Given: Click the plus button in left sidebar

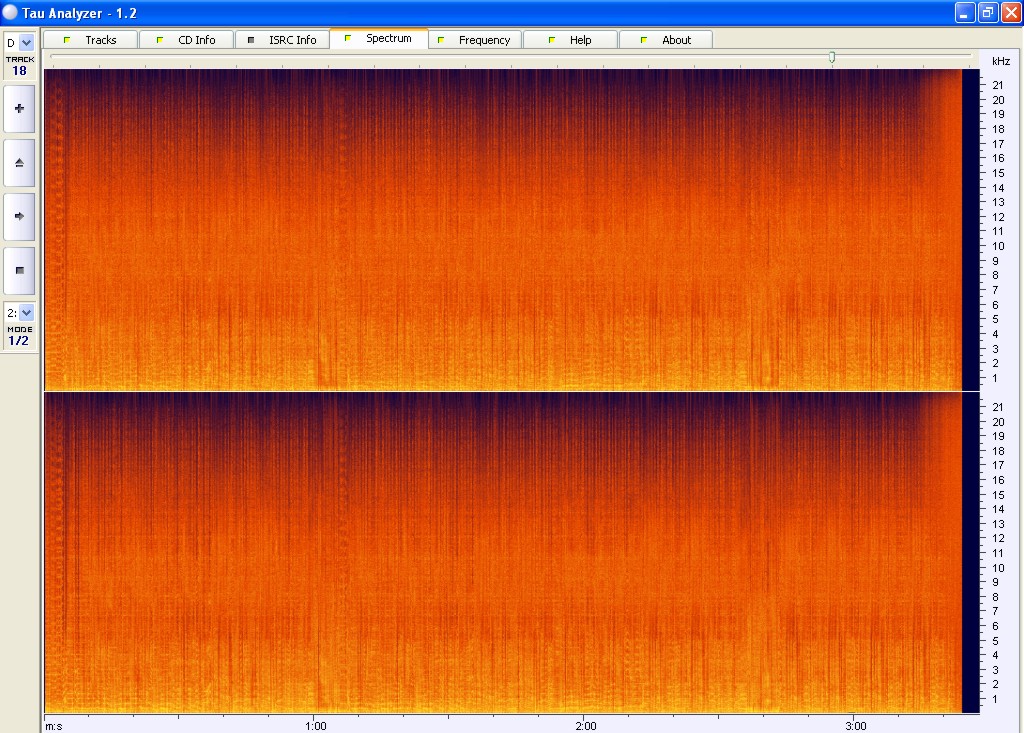Looking at the screenshot, I should 19,108.
